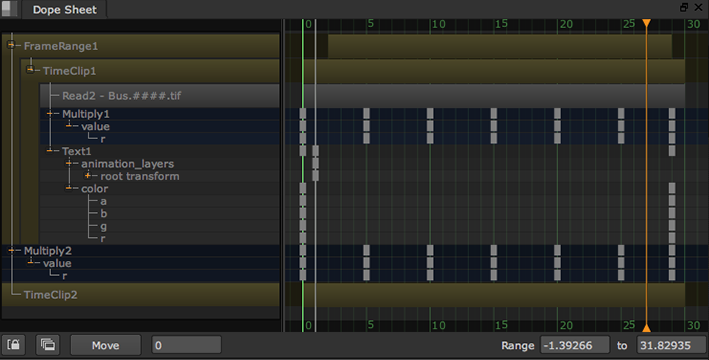
Task: Click the overlapping frames icon next to Move
Action: click(x=47, y=345)
